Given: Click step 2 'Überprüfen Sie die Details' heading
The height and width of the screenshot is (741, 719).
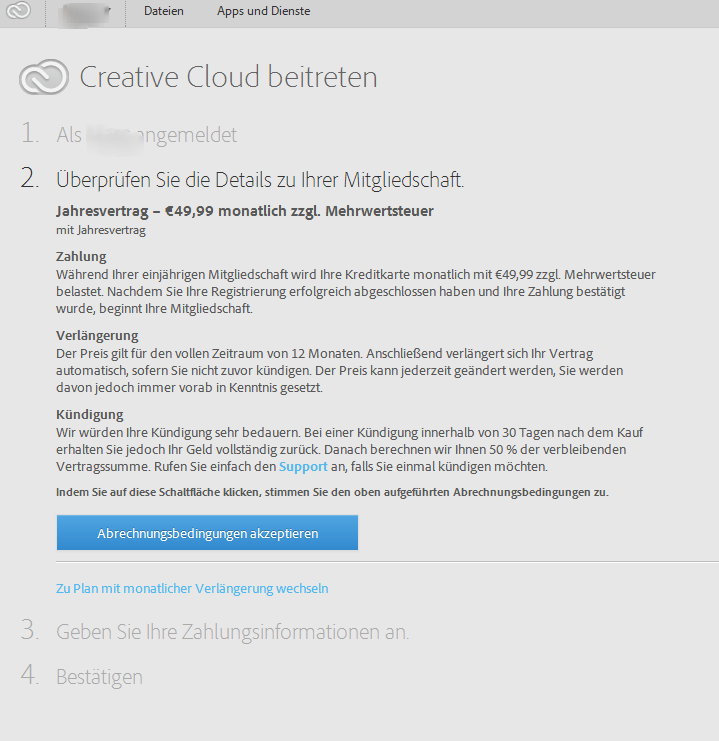Looking at the screenshot, I should tap(260, 180).
